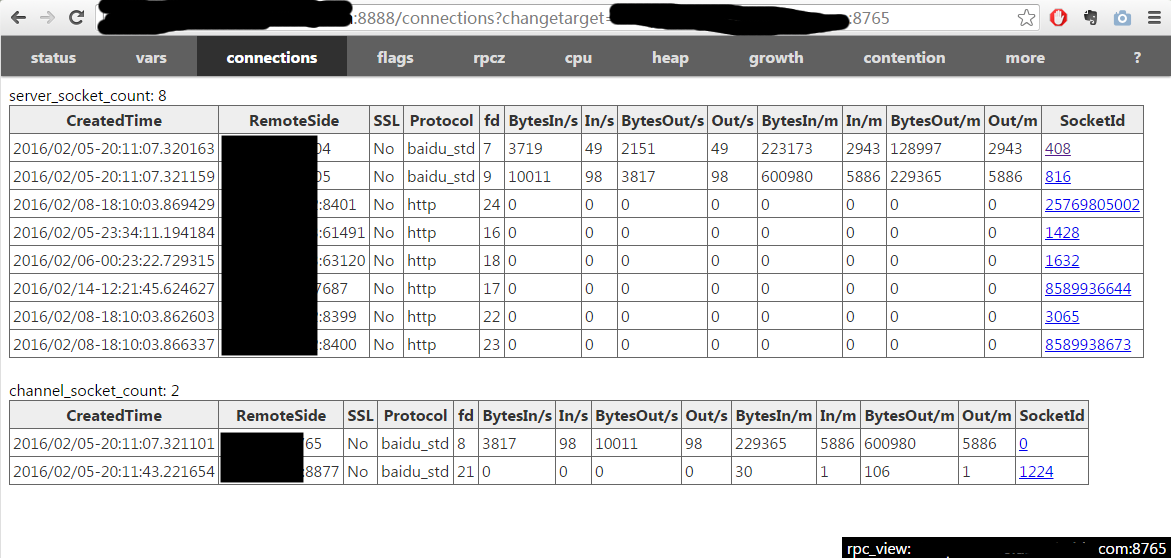This screenshot has width=1171, height=558.
Task: Open the Chrome hamburger menu
Action: click(1153, 18)
